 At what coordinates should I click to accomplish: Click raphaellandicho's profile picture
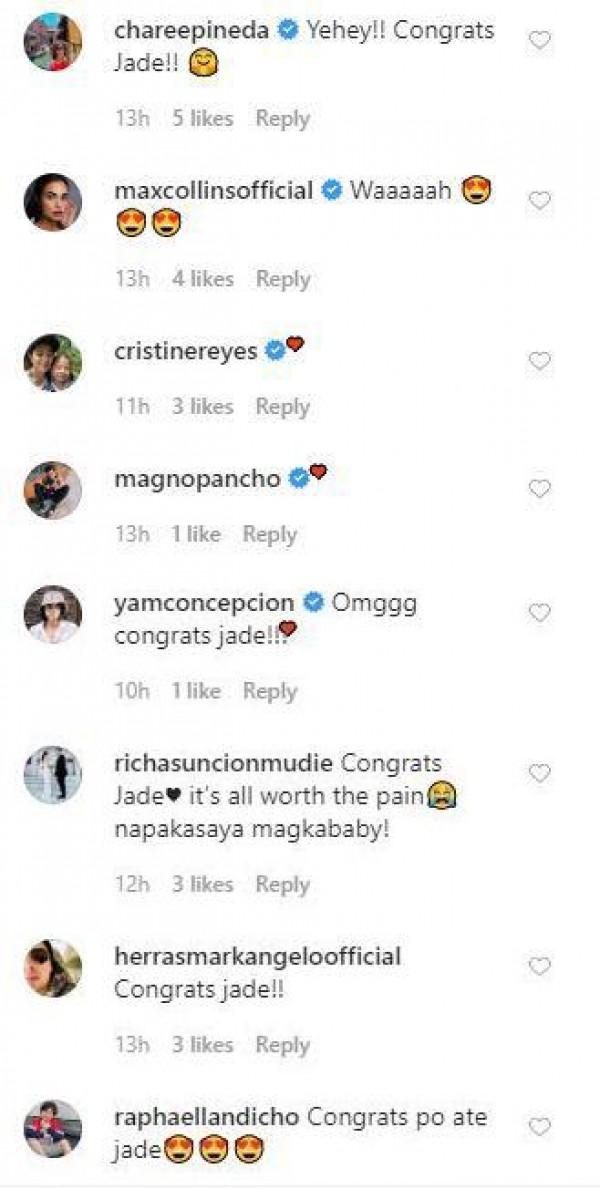click(x=52, y=1128)
